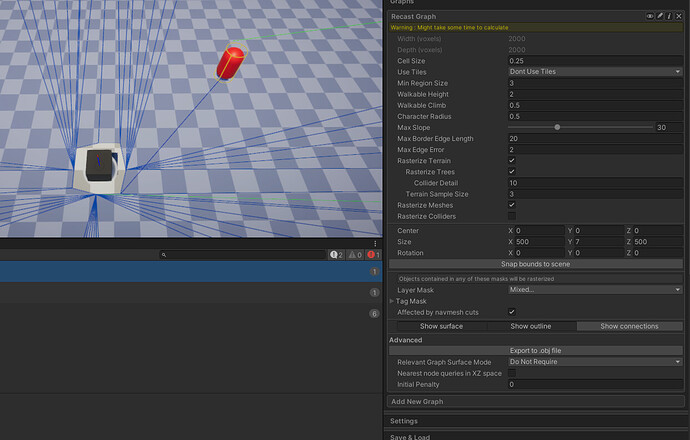This screenshot has height=440, width=690.
Task: Click the console search magnifier field
Action: (243, 255)
